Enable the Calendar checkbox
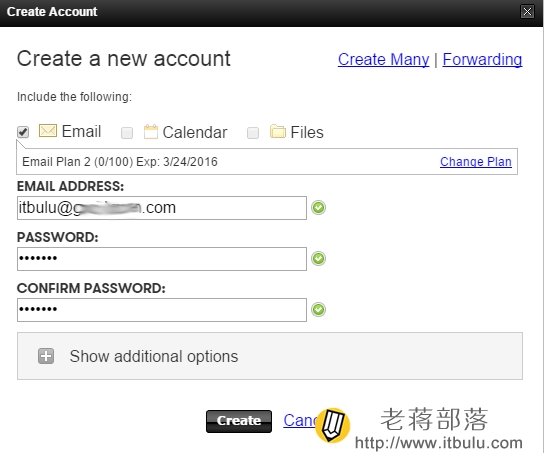 point(127,133)
